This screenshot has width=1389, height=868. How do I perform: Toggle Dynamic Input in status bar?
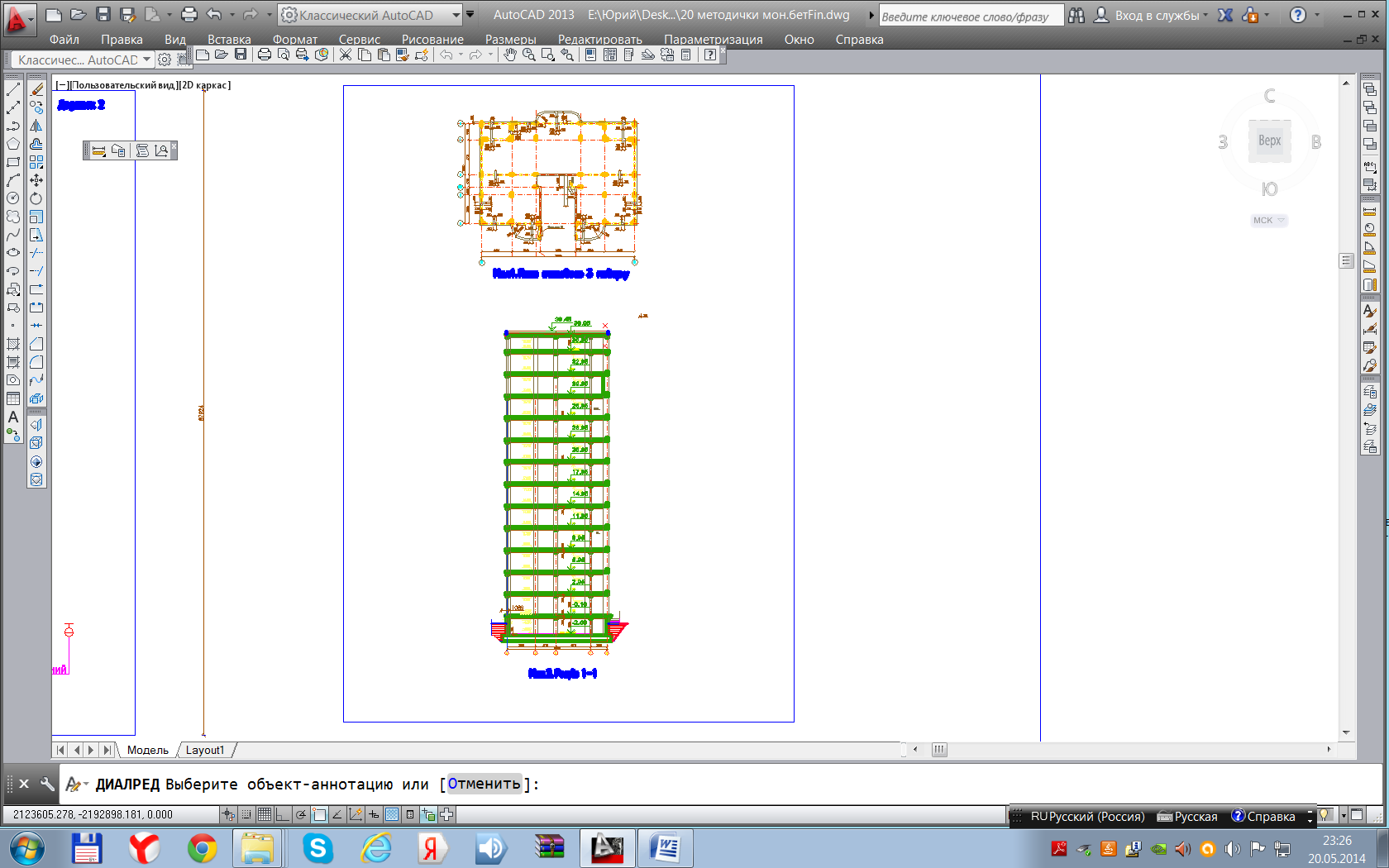pyautogui.click(x=374, y=815)
